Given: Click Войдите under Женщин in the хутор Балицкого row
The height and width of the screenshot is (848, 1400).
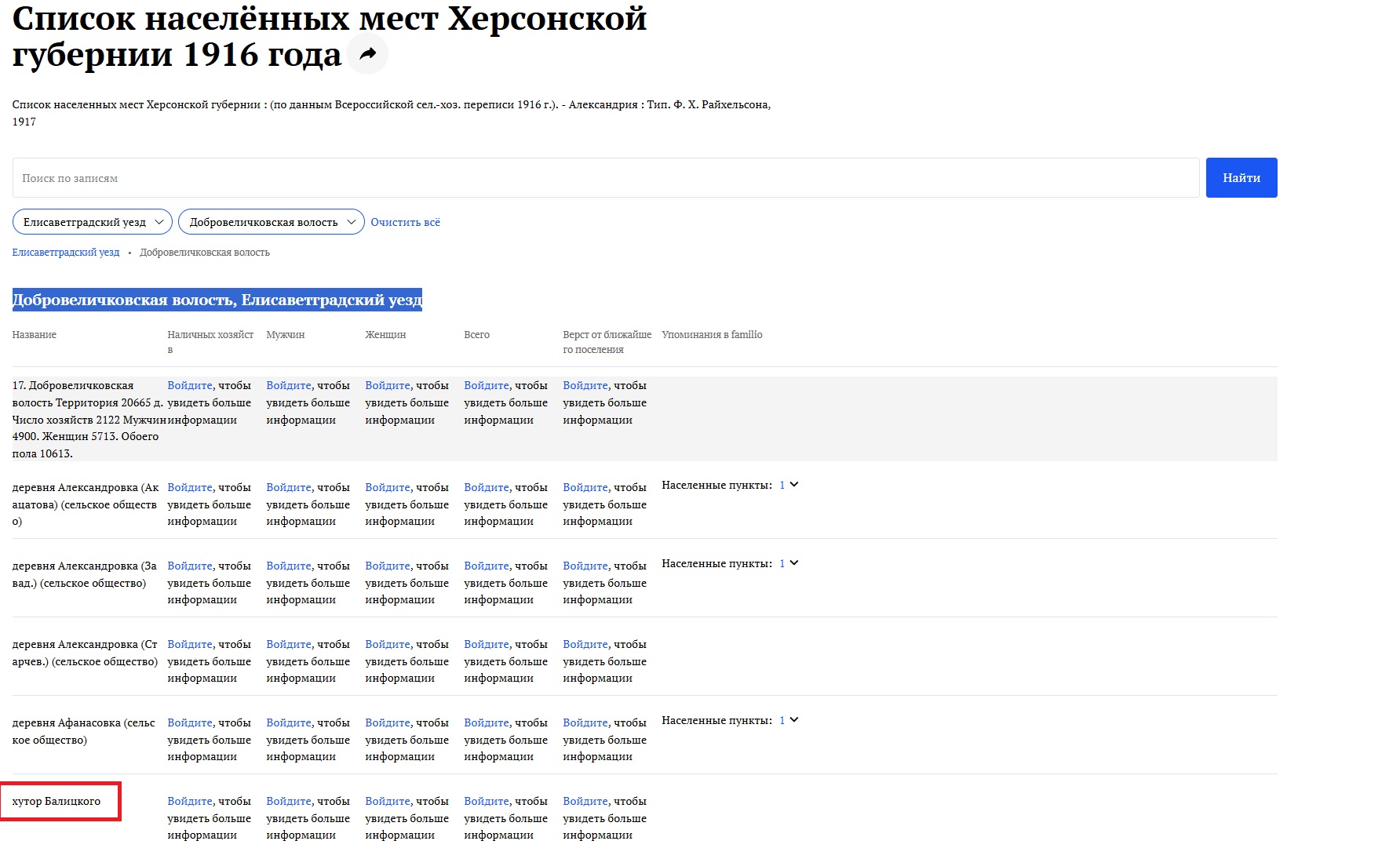Looking at the screenshot, I should 388,801.
